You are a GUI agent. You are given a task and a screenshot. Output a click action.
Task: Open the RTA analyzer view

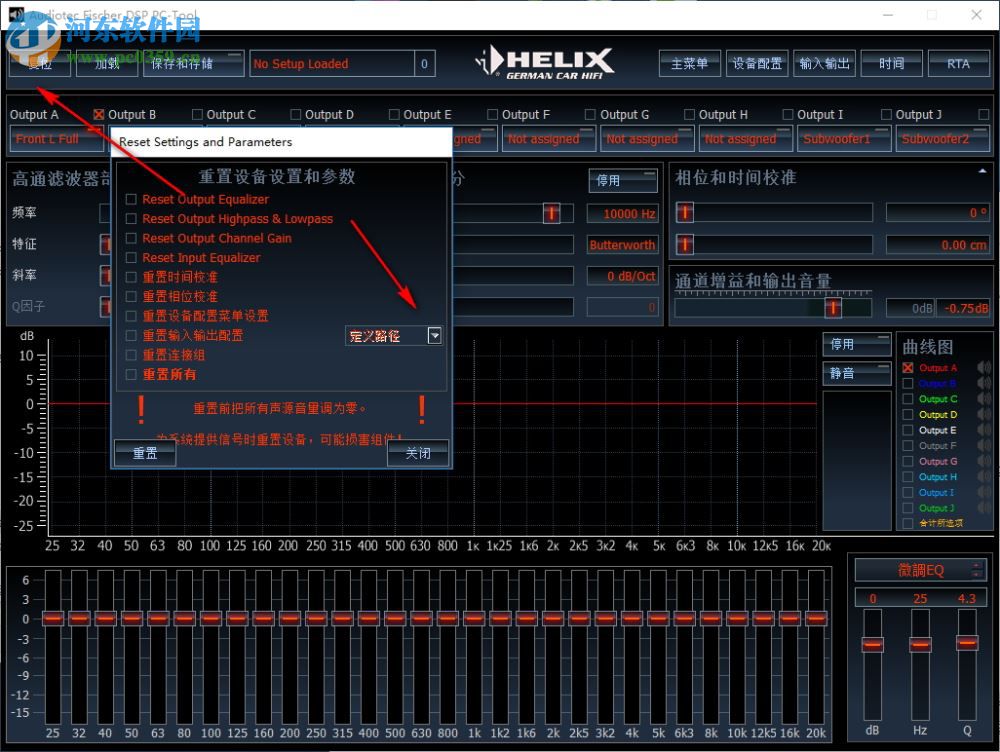[959, 62]
